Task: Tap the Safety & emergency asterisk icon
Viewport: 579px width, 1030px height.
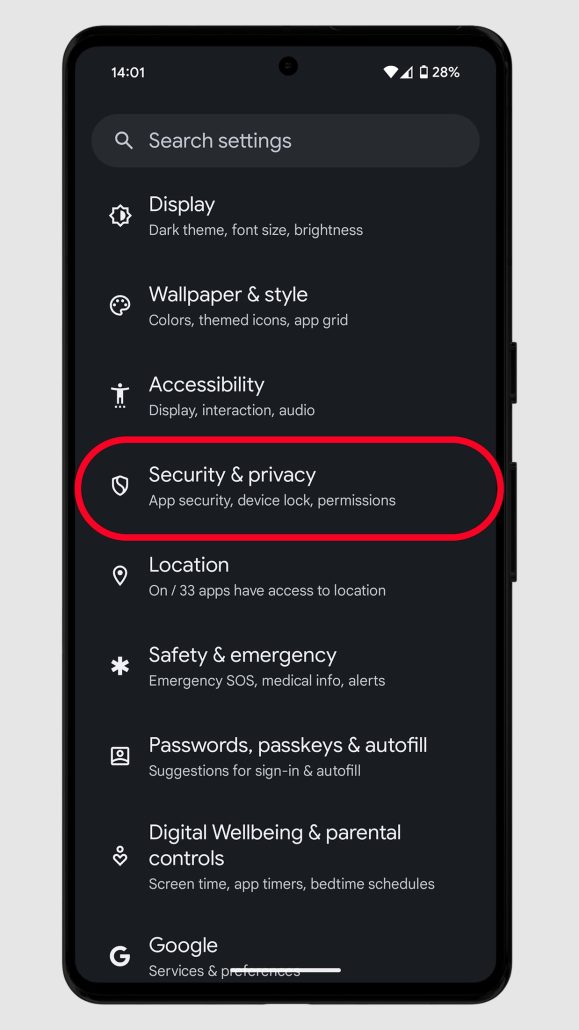Action: [x=120, y=666]
